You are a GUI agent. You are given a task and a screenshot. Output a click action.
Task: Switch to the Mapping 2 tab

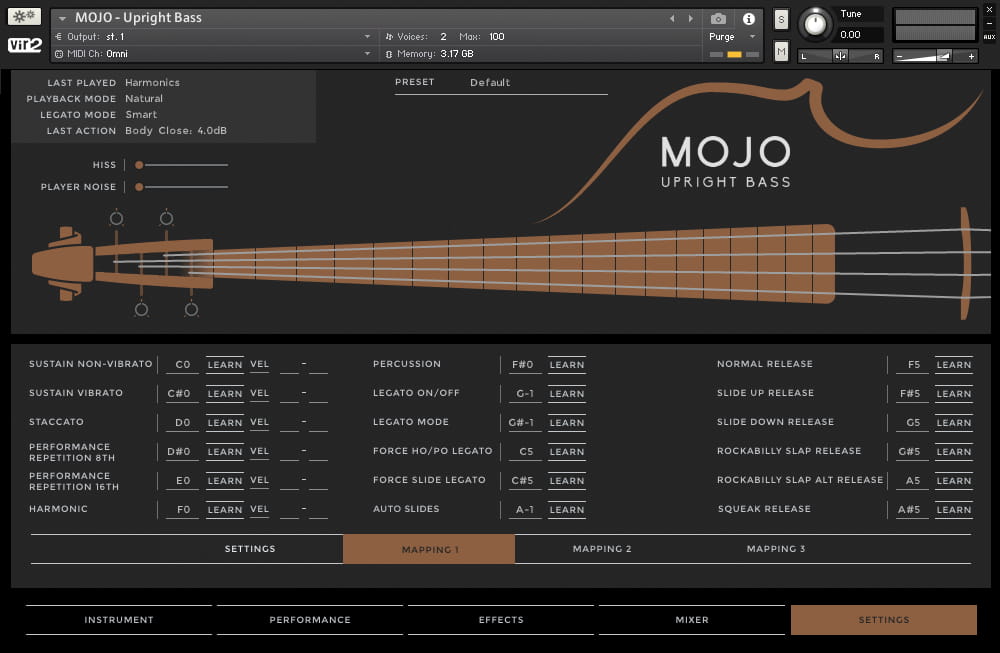601,549
